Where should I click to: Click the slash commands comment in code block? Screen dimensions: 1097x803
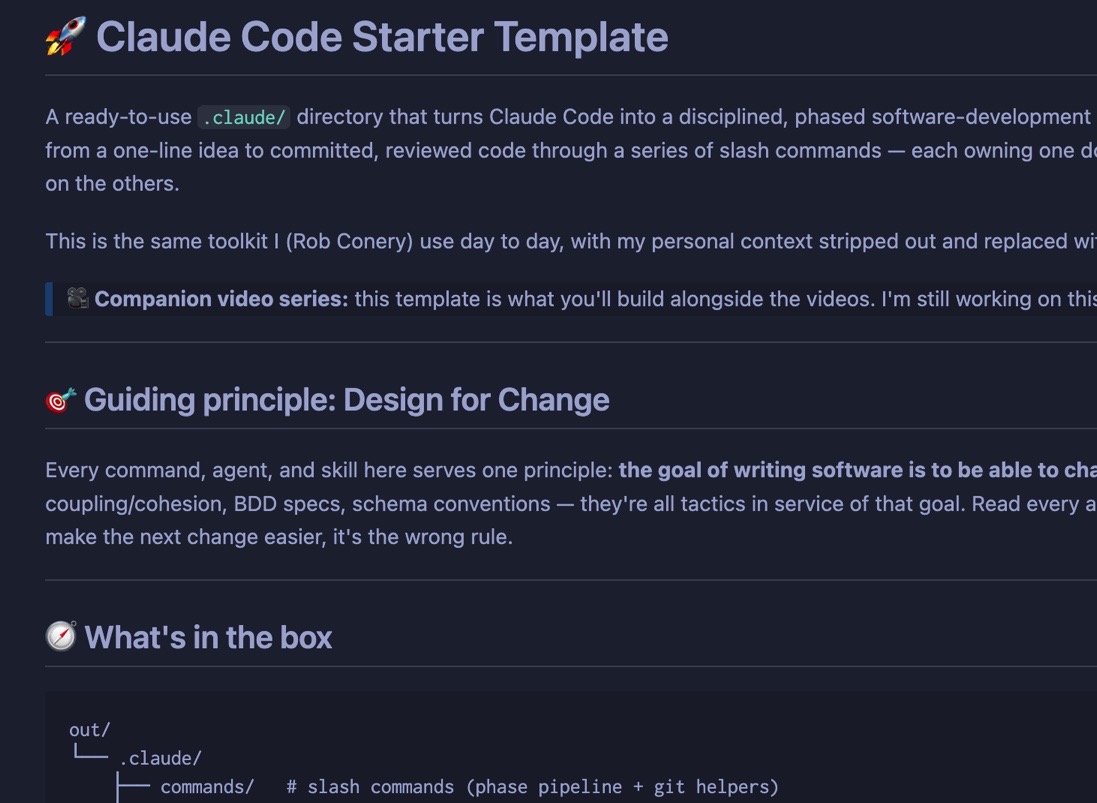(x=532, y=787)
